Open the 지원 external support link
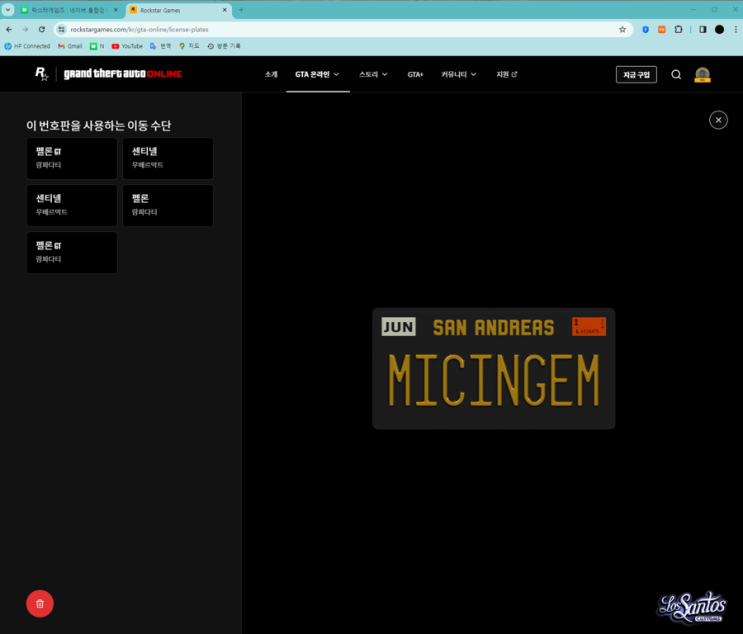The image size is (743, 634). [507, 74]
